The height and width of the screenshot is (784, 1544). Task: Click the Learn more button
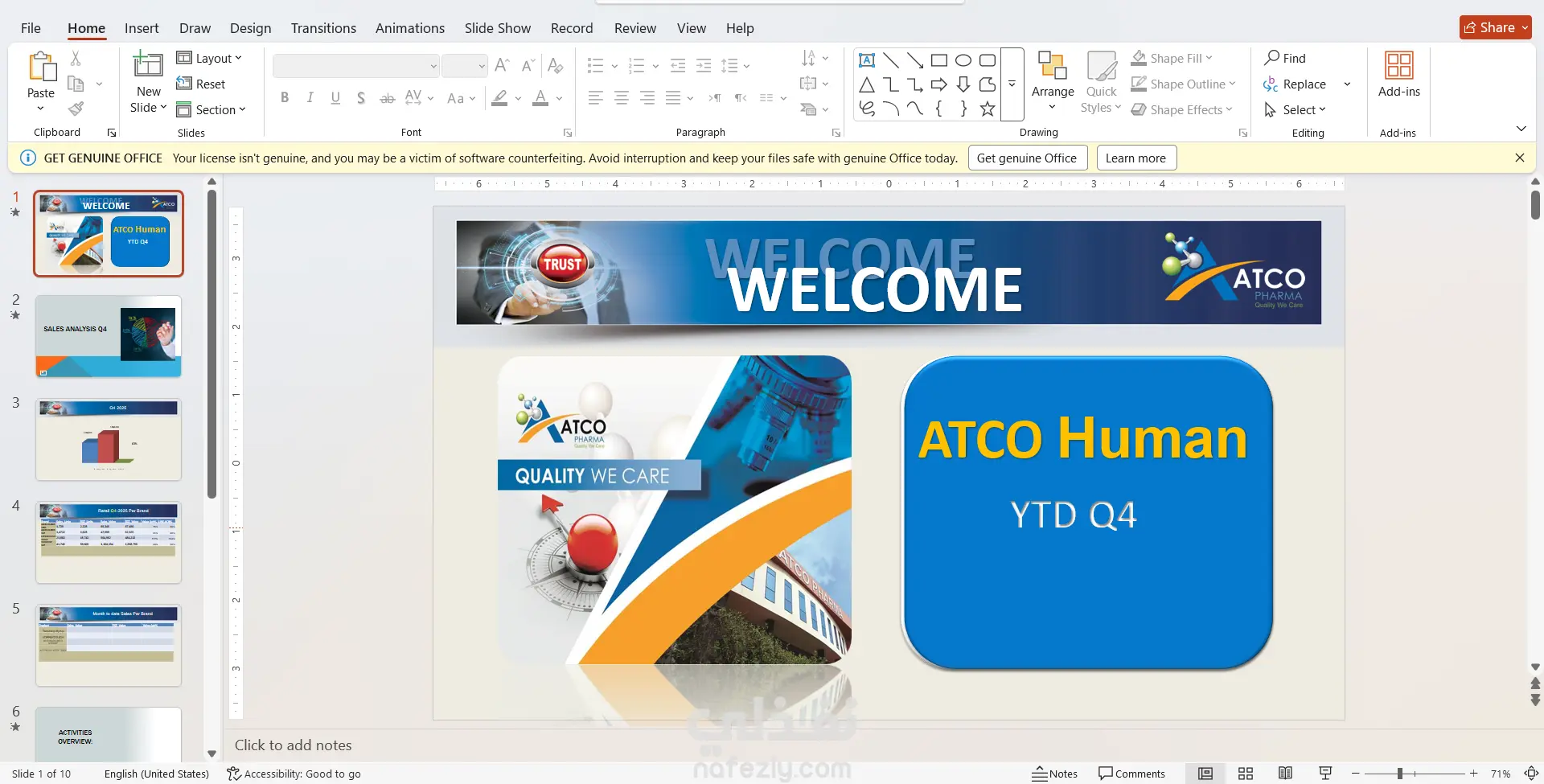(1135, 158)
